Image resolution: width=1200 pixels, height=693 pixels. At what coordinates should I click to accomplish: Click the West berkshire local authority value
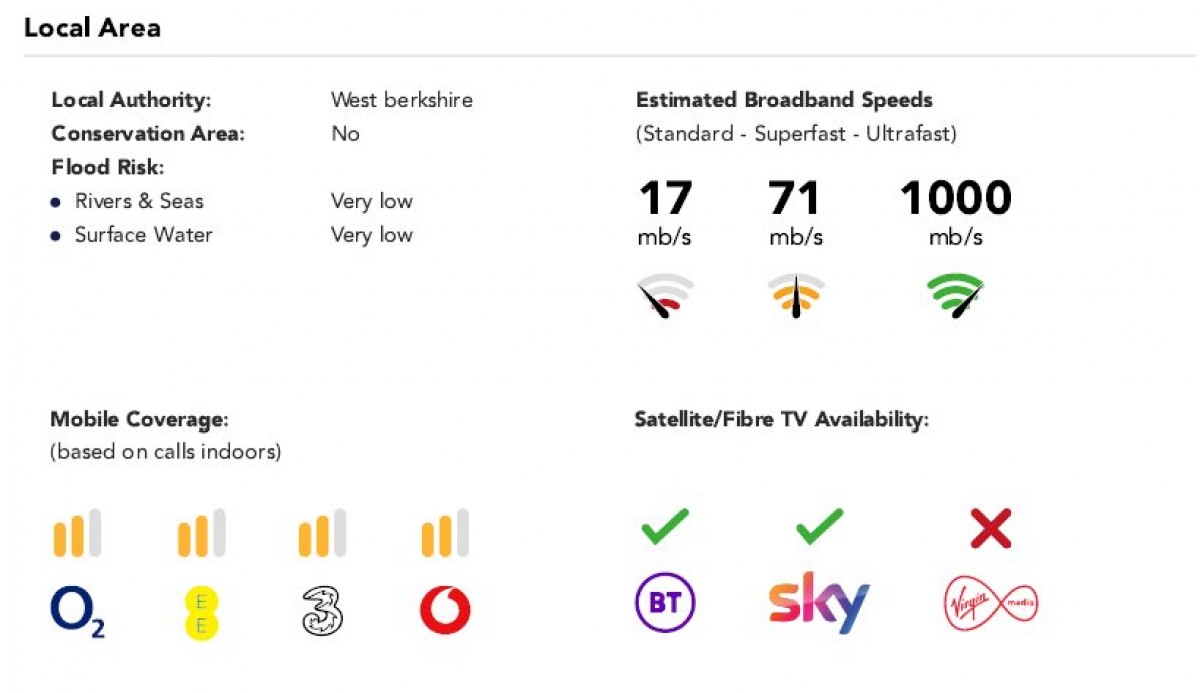pos(402,100)
